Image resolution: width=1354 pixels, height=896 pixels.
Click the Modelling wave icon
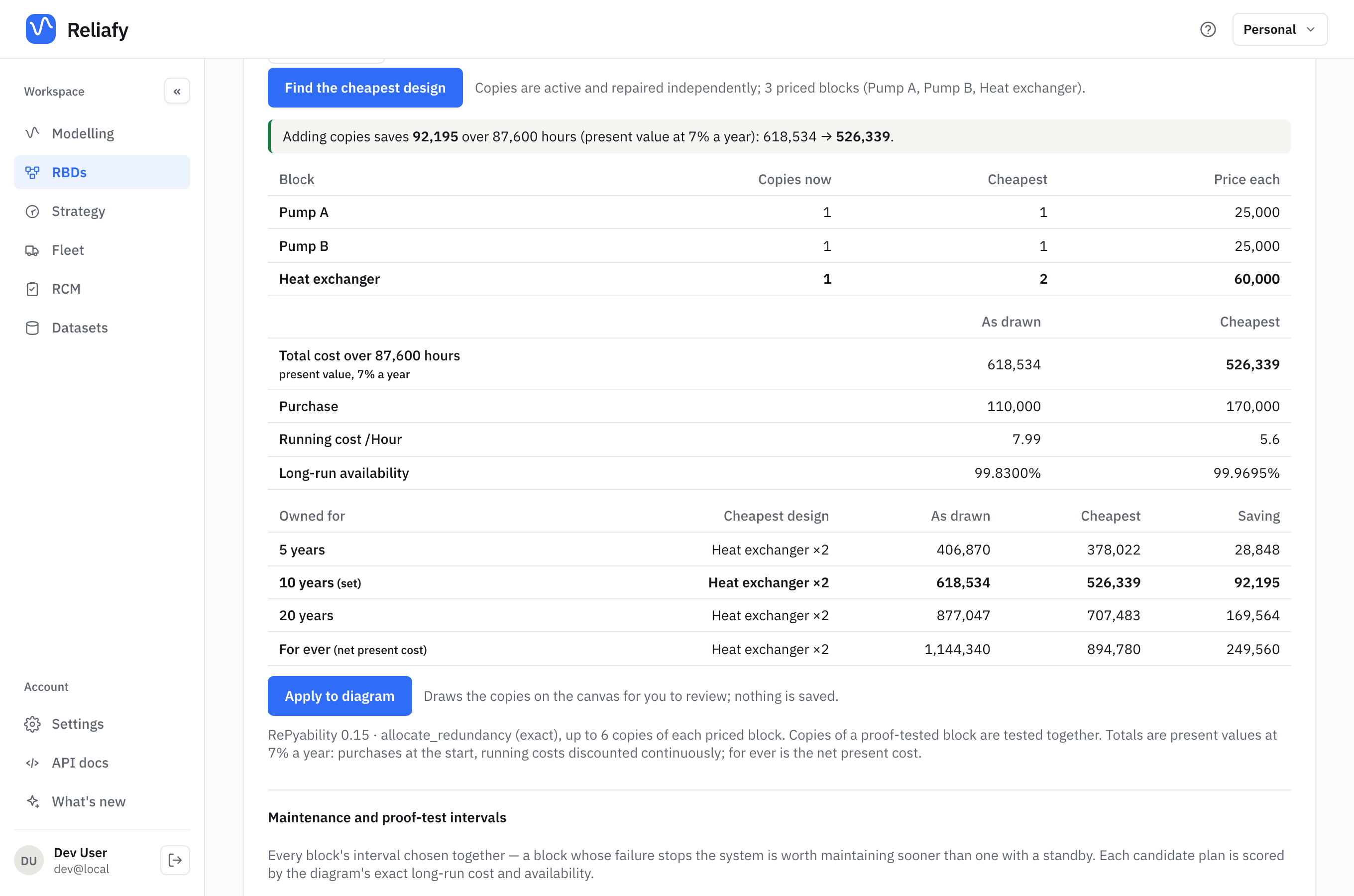click(32, 133)
